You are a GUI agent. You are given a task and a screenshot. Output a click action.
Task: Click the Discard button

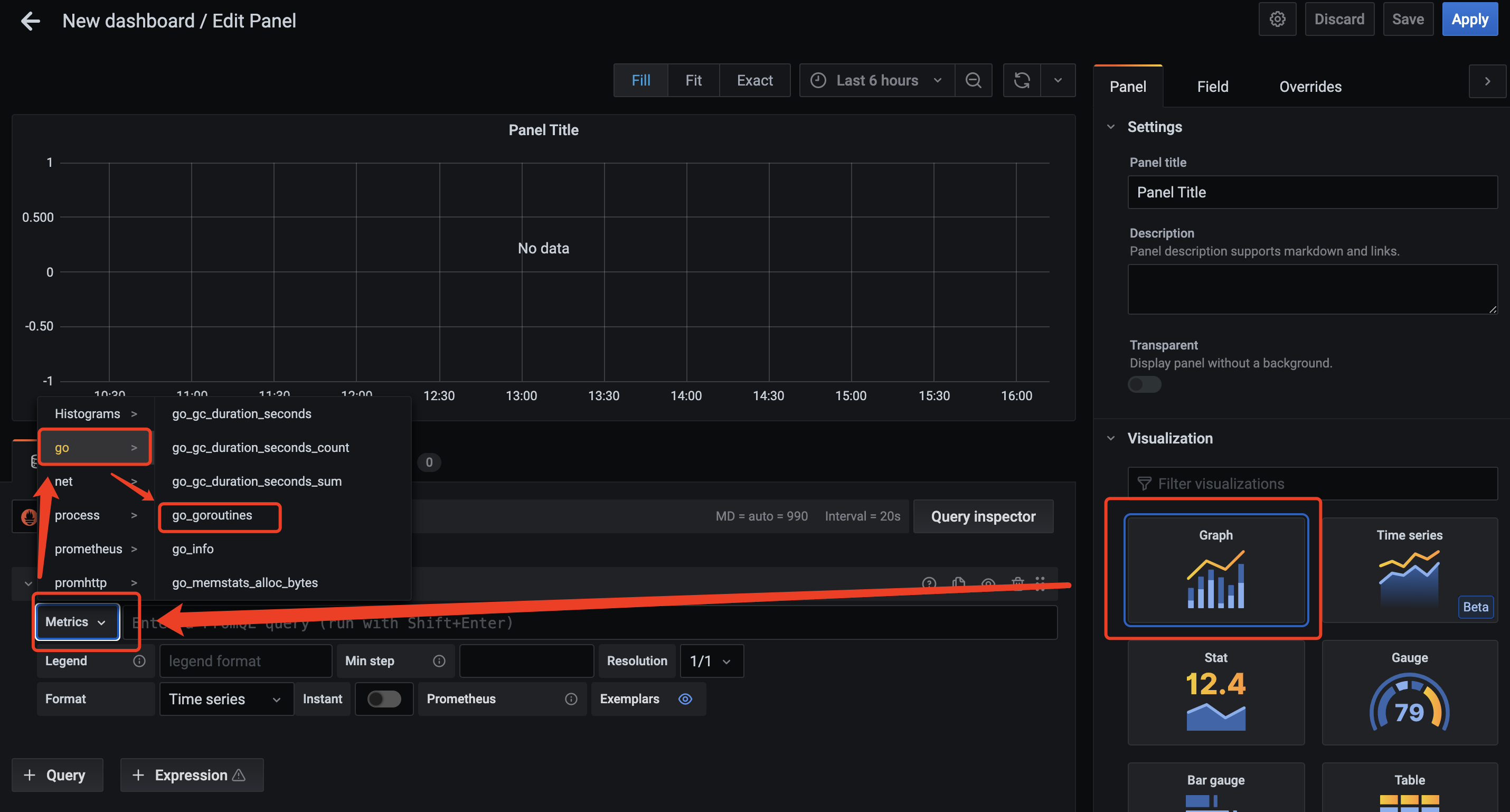[x=1339, y=20]
